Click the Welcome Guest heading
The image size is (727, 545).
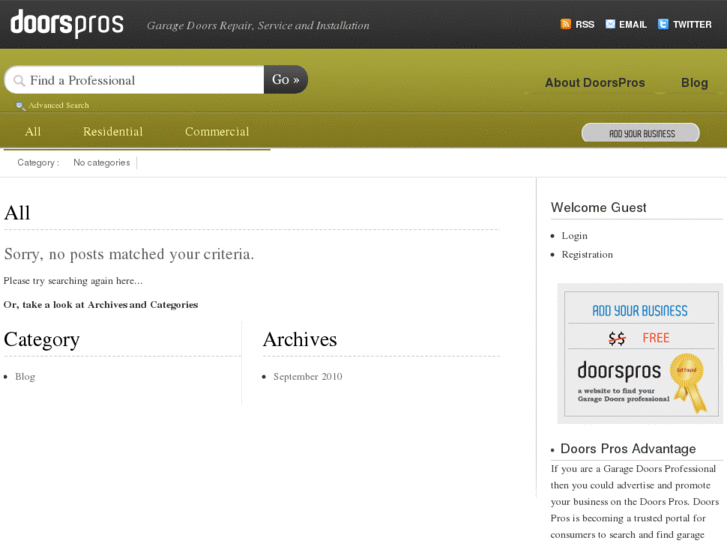598,207
